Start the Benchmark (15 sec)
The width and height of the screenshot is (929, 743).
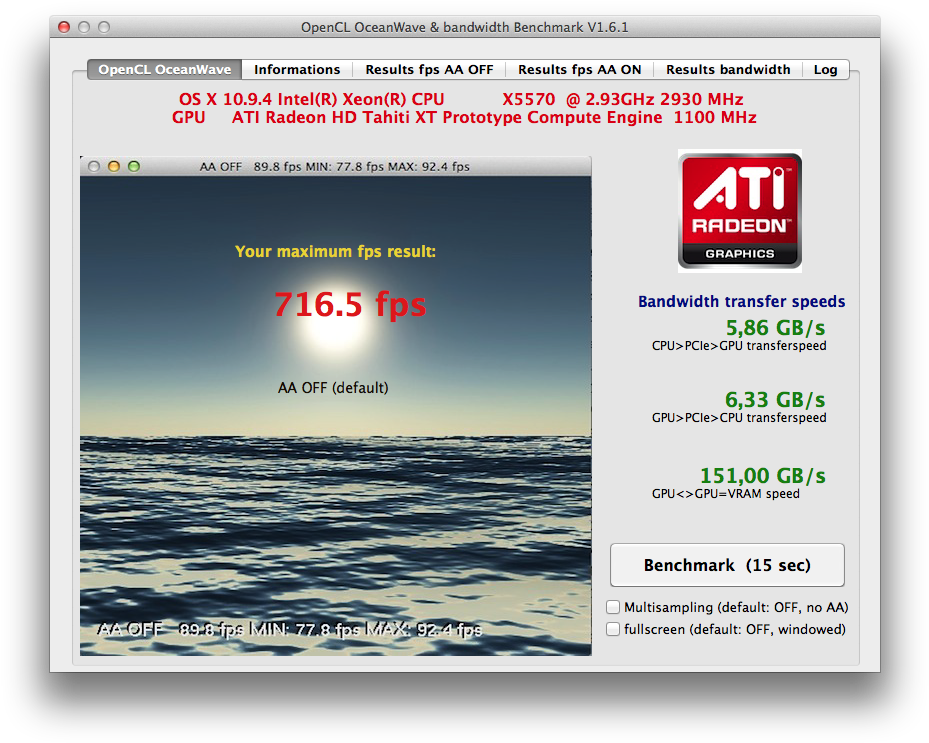click(726, 564)
